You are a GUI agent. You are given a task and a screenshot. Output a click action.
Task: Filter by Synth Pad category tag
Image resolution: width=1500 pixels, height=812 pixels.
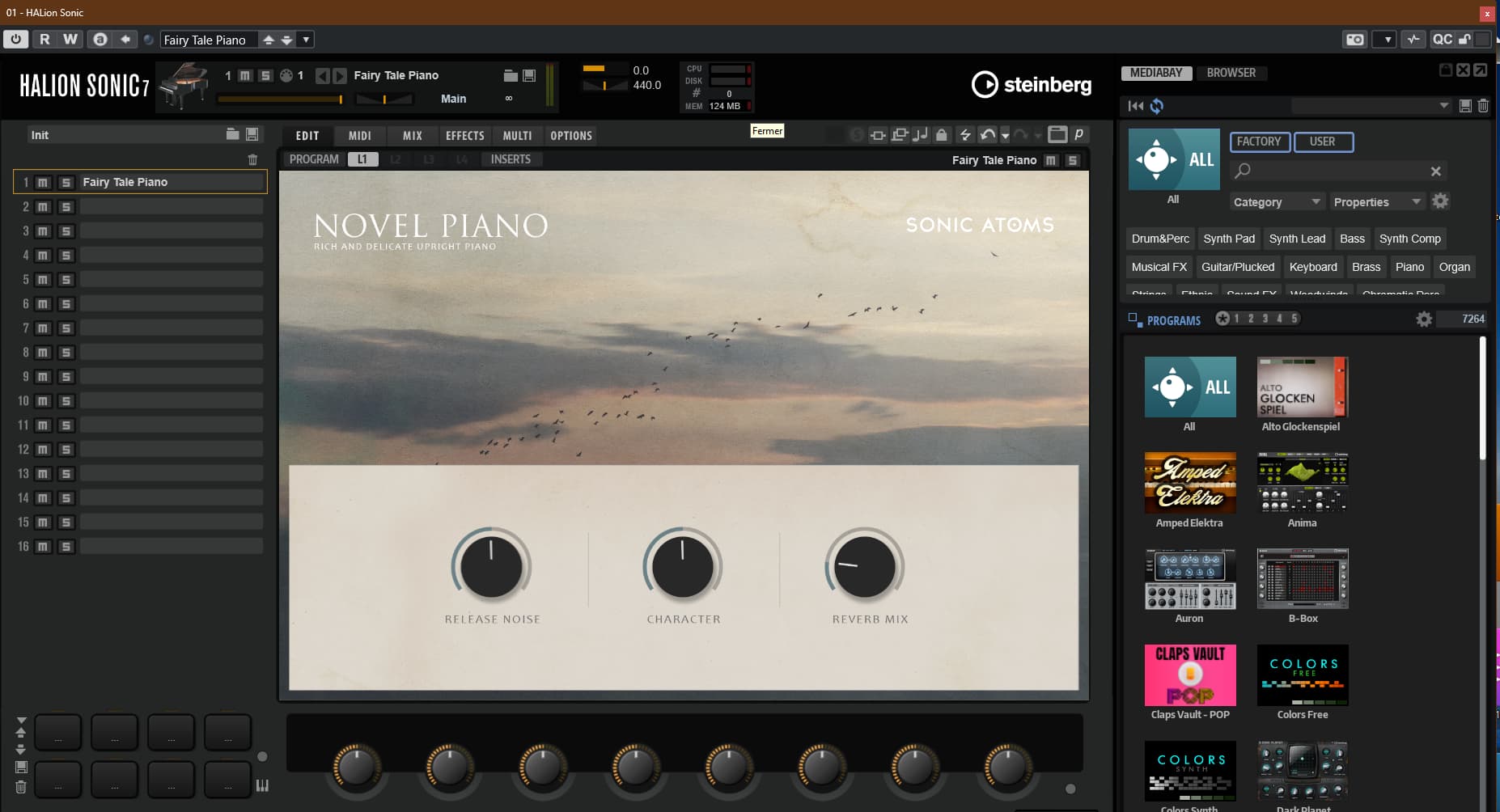1229,239
